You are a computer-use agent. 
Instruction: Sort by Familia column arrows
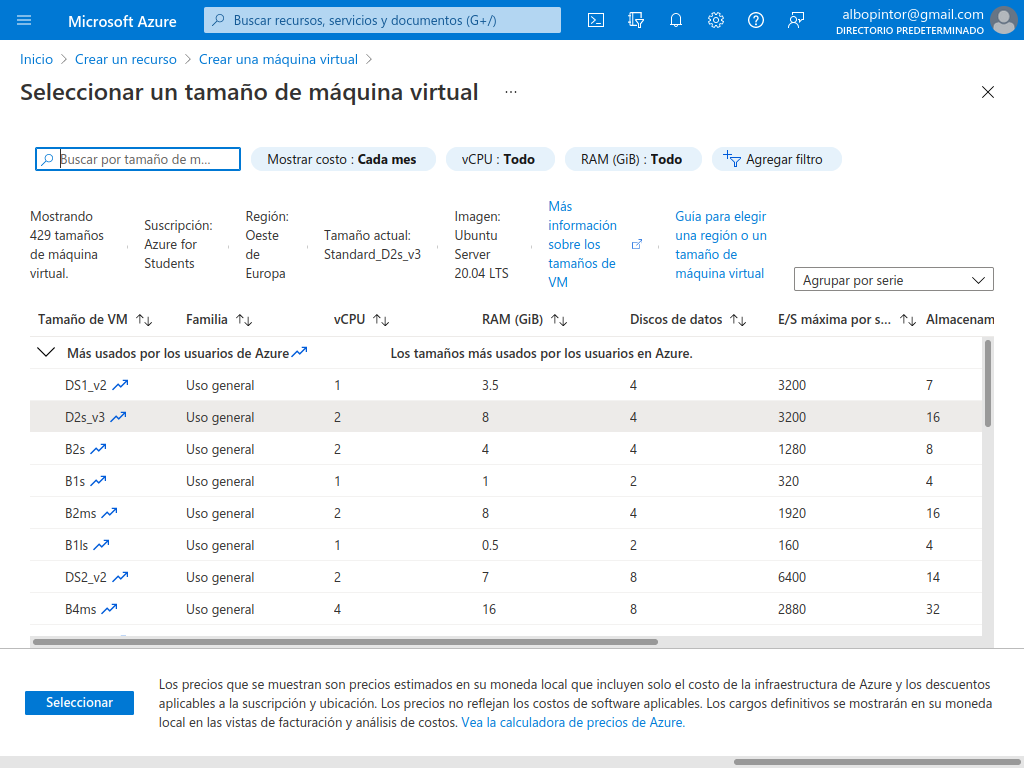tap(244, 320)
